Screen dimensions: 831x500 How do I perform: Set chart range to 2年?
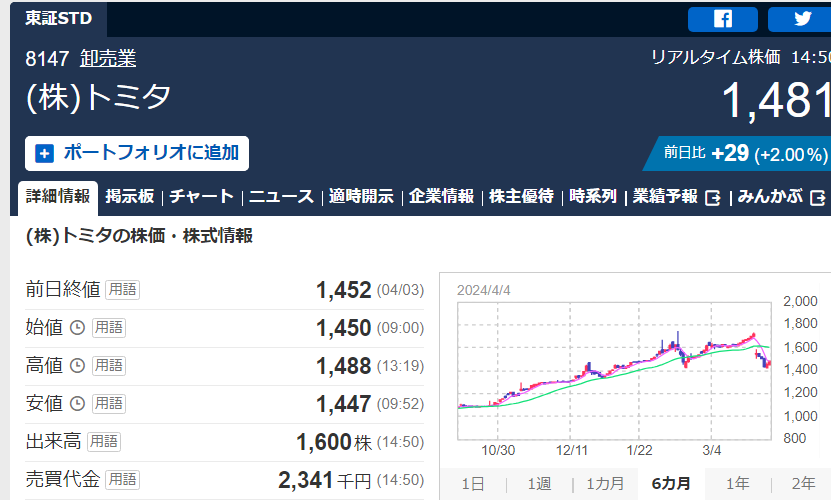[803, 484]
